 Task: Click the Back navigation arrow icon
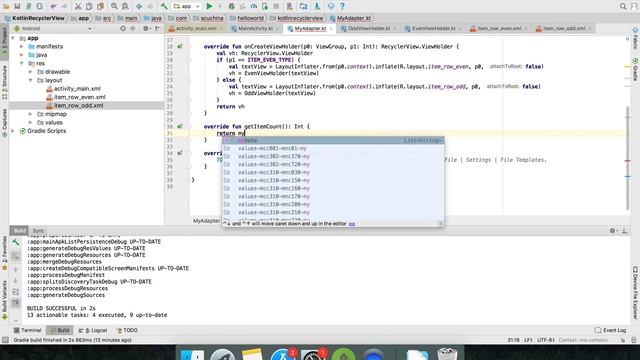pos(139,7)
